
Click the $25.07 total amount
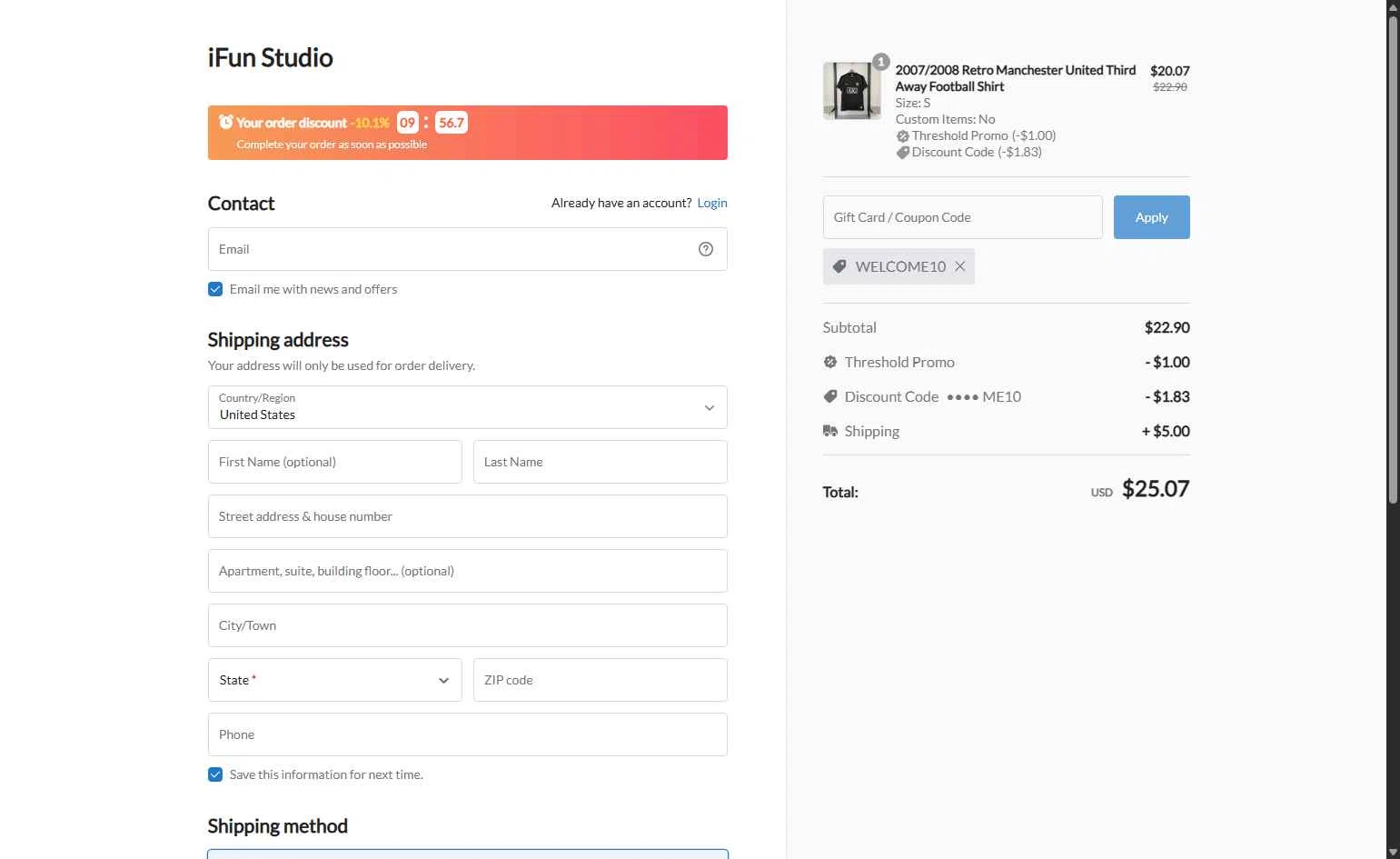coord(1155,489)
